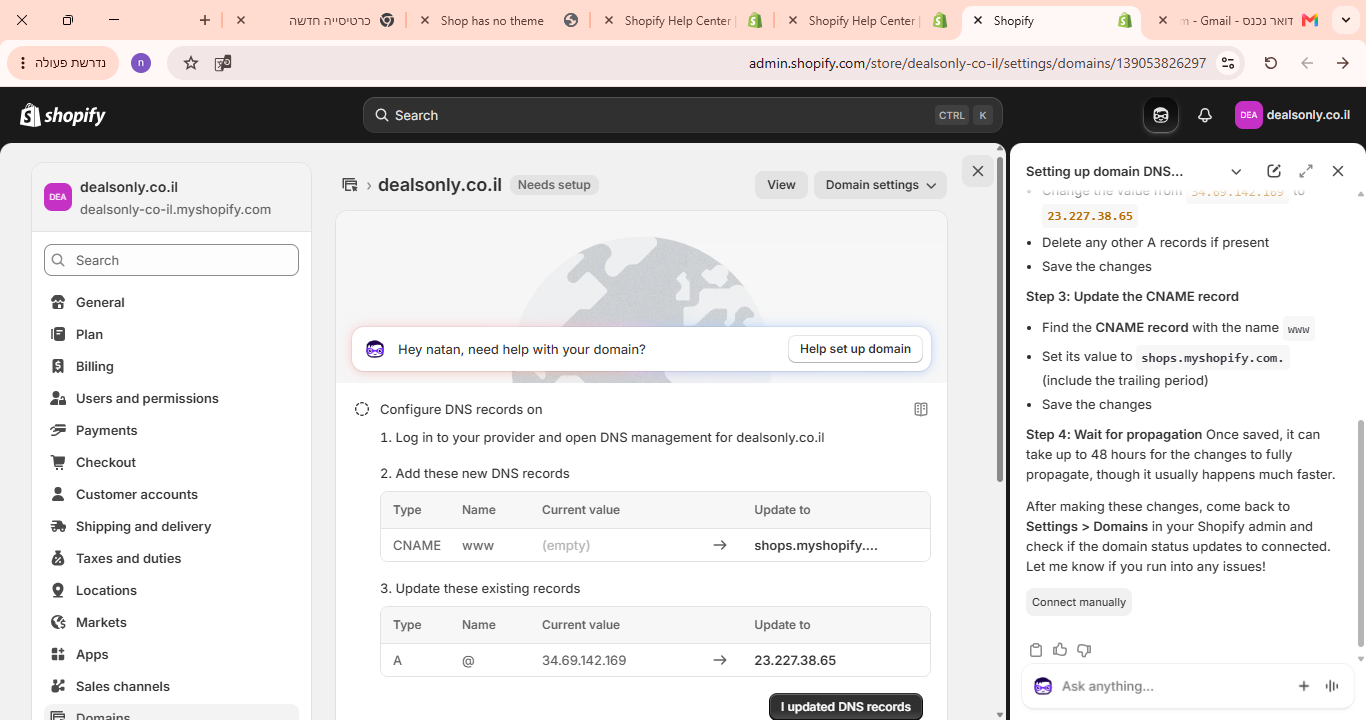The image size is (1366, 720).
Task: Open Sales channels settings
Action: click(171, 686)
